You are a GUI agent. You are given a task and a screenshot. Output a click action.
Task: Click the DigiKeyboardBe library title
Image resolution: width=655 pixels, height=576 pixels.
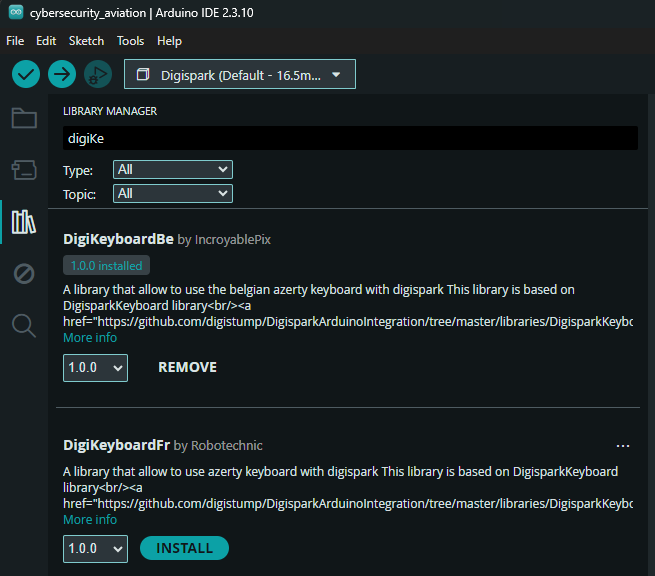118,239
